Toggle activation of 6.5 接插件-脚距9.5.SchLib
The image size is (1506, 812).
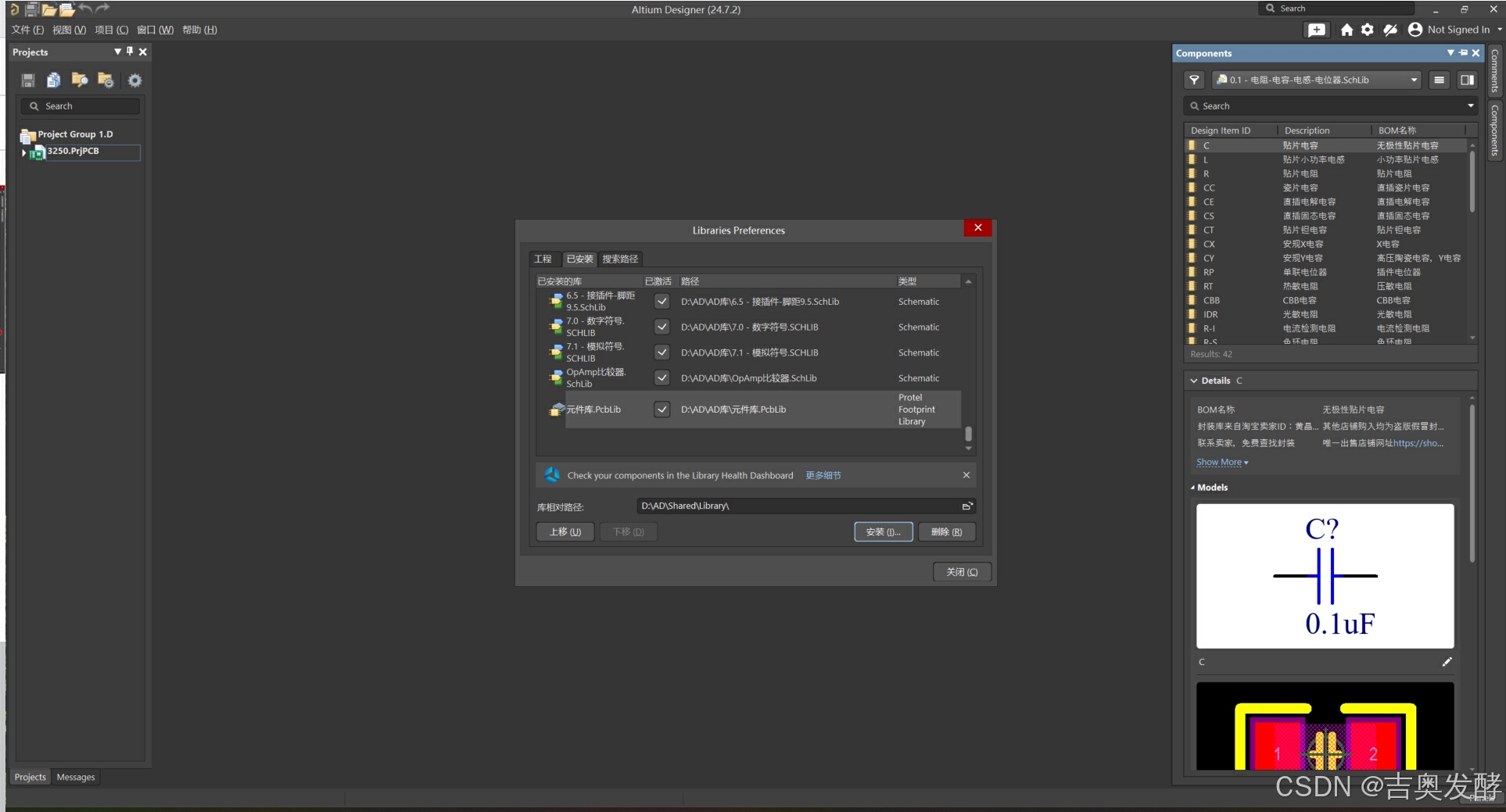coord(662,302)
